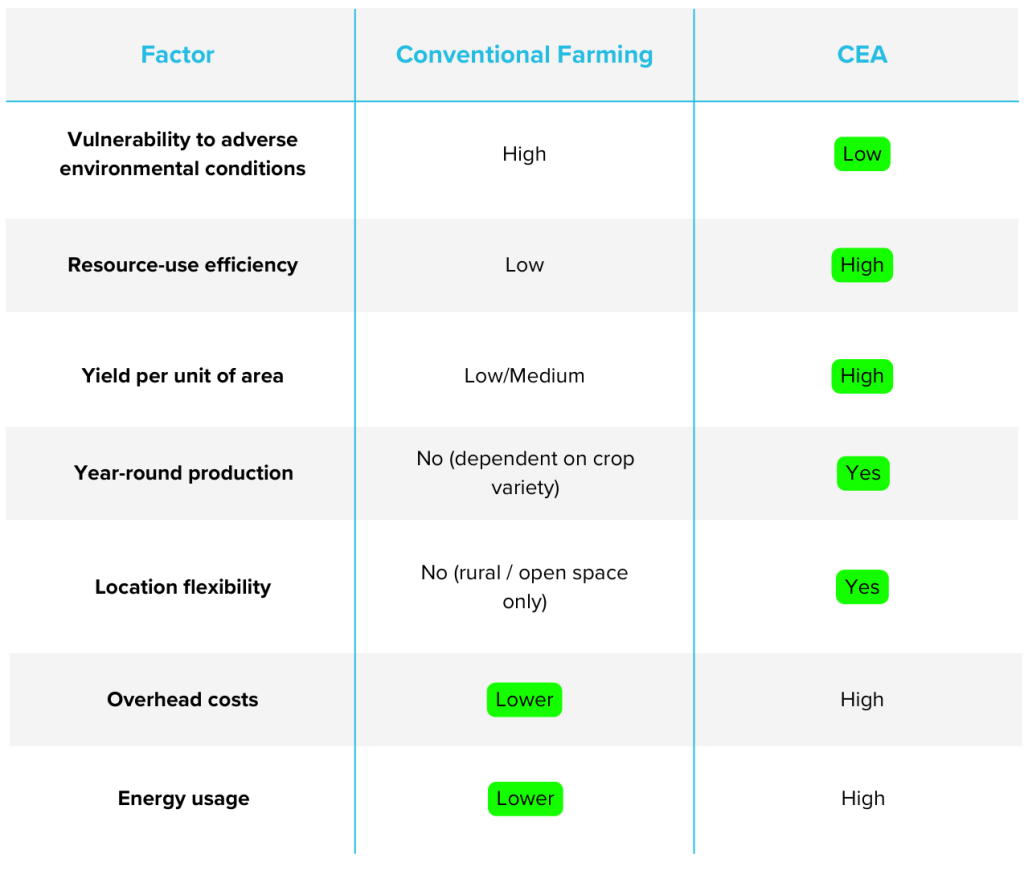Select the "Overhead costs" row label
Screen dimensions: 1024x887
183,700
